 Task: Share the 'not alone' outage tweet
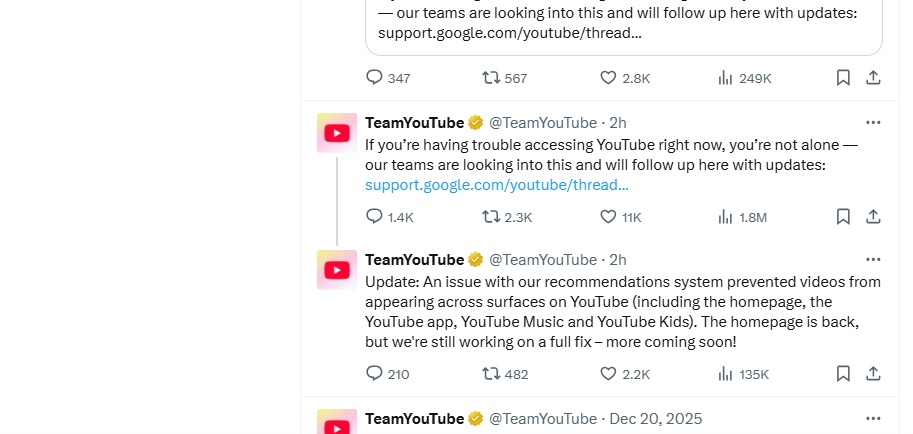point(873,216)
